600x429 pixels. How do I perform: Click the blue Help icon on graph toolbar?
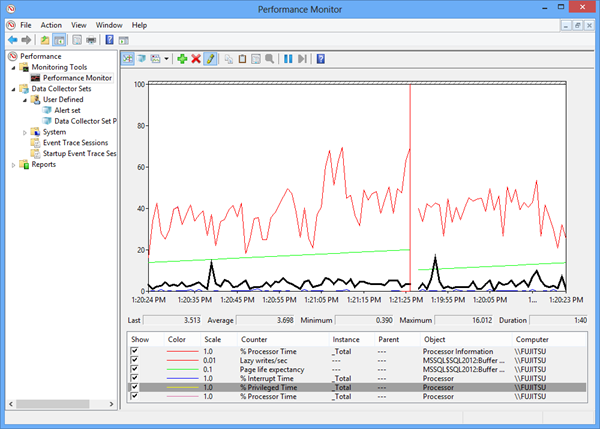click(x=320, y=59)
